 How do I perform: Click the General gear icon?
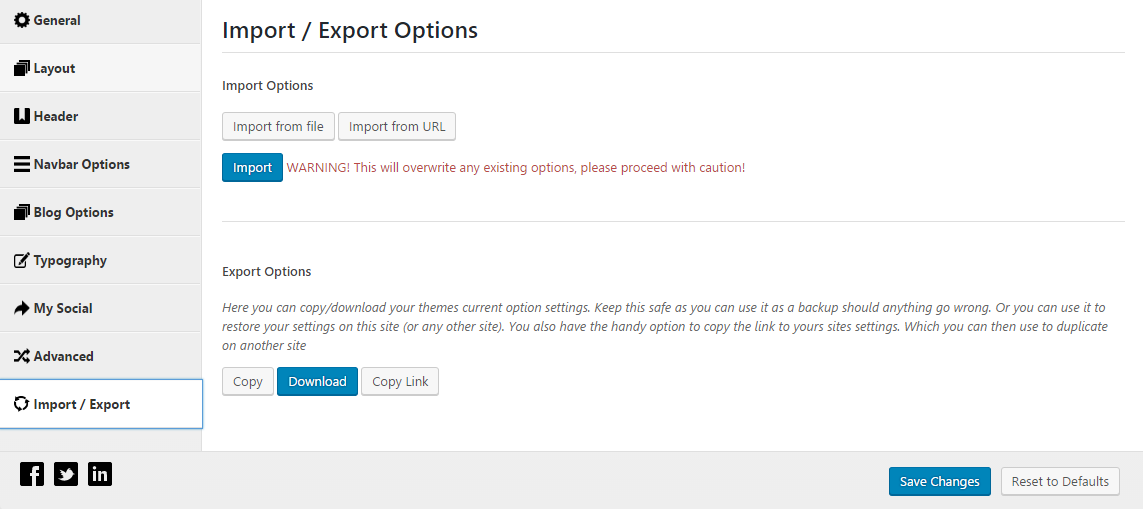tap(21, 20)
